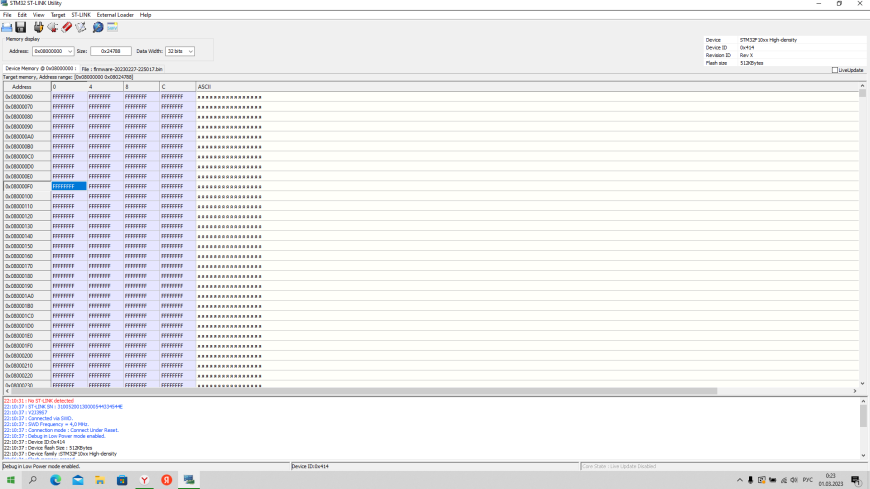The image size is (870, 489).
Task: Open the ST-LINK menu
Action: tap(81, 15)
